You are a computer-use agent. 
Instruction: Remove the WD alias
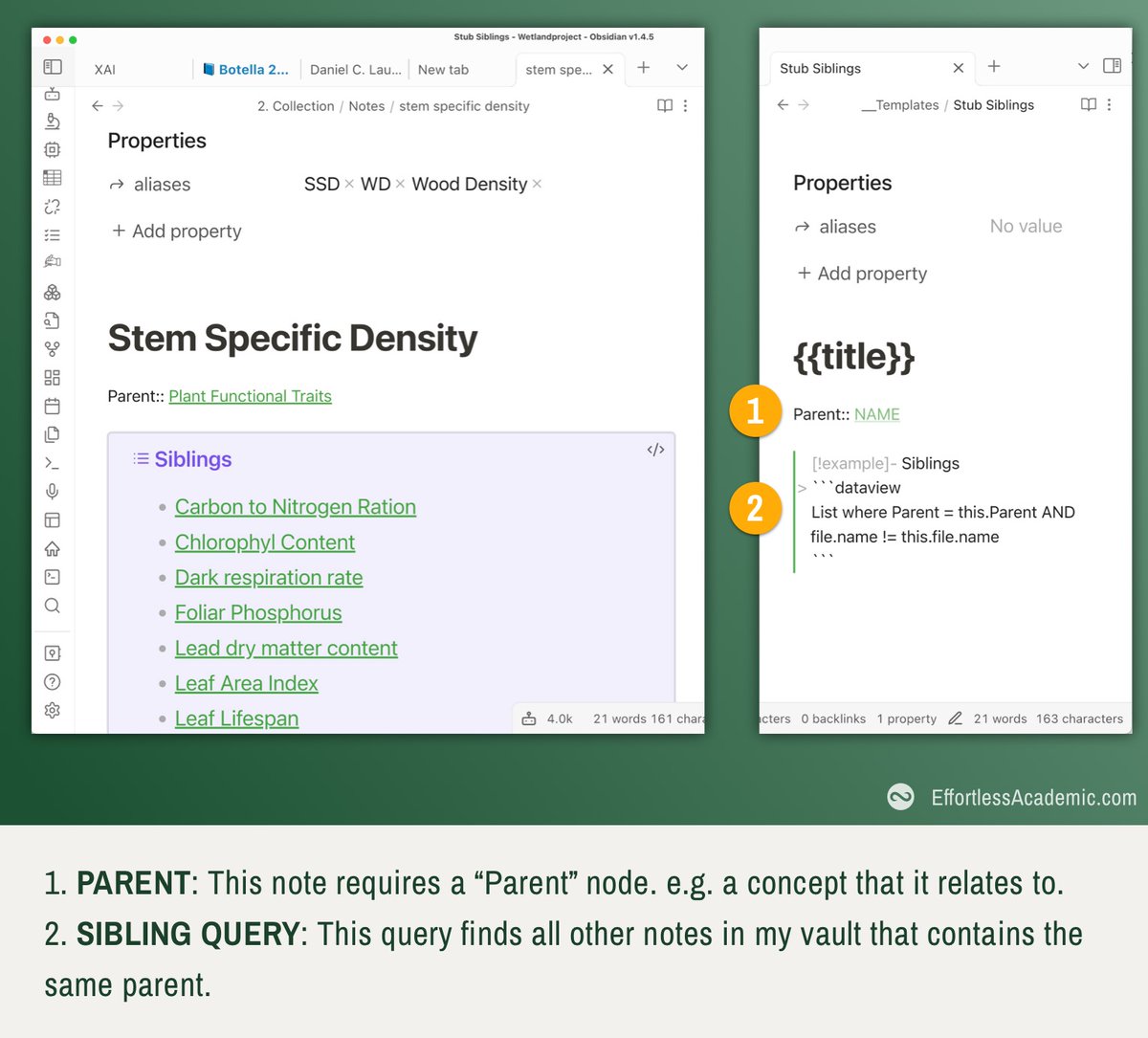click(400, 184)
